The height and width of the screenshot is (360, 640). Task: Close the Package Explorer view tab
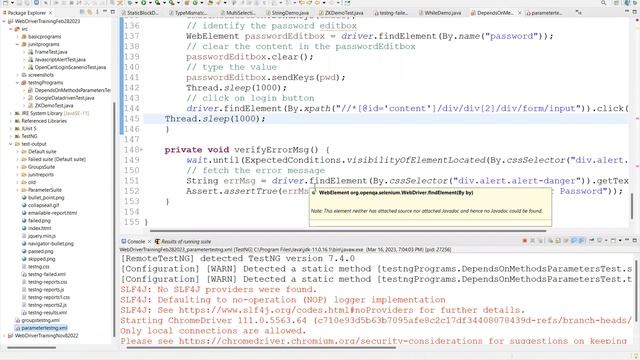[50, 13]
